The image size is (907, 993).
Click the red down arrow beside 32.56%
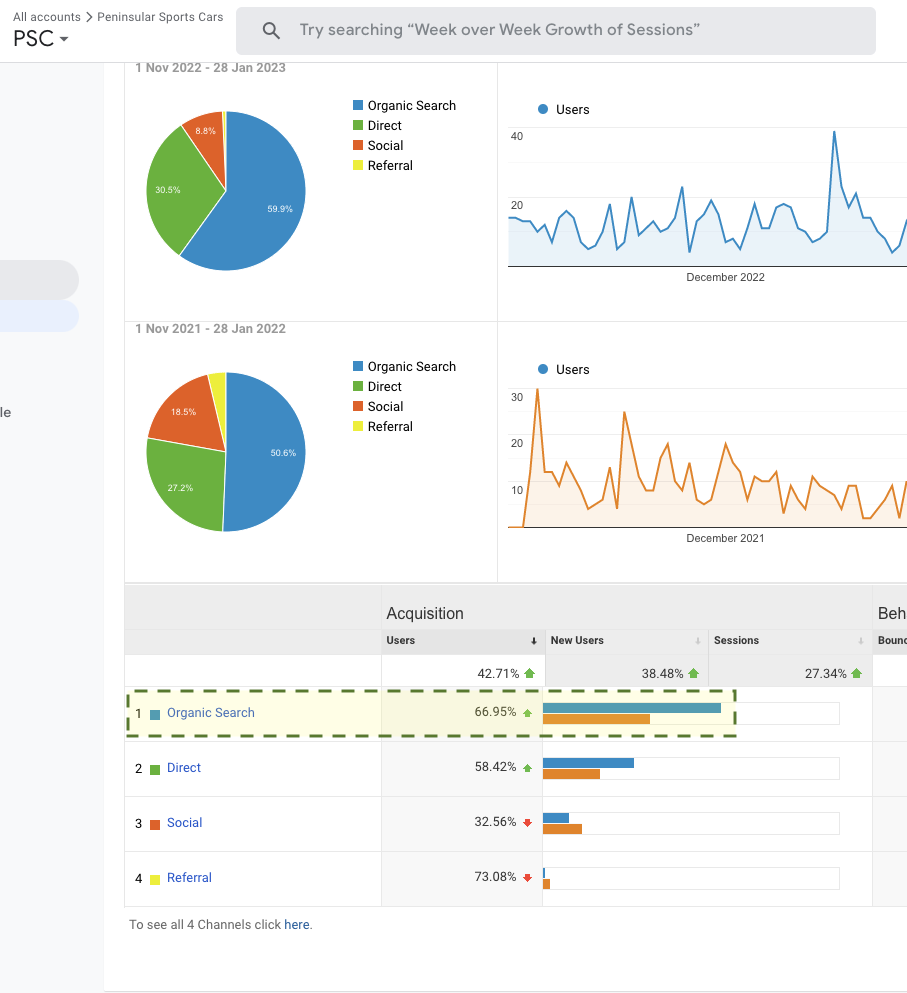(x=528, y=823)
